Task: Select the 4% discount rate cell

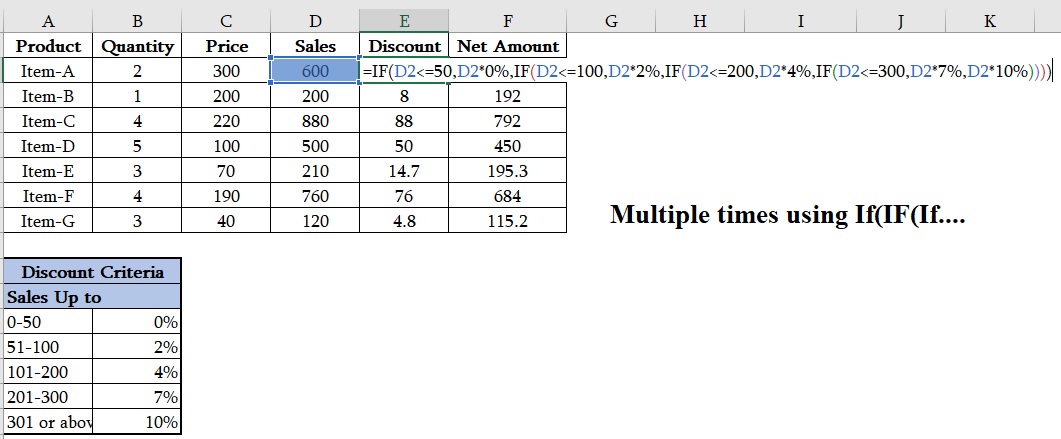Action: pos(137,372)
